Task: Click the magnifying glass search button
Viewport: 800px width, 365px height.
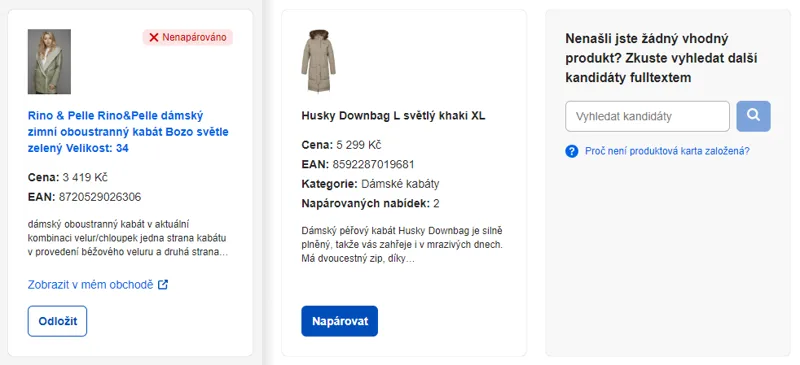Action: (753, 116)
